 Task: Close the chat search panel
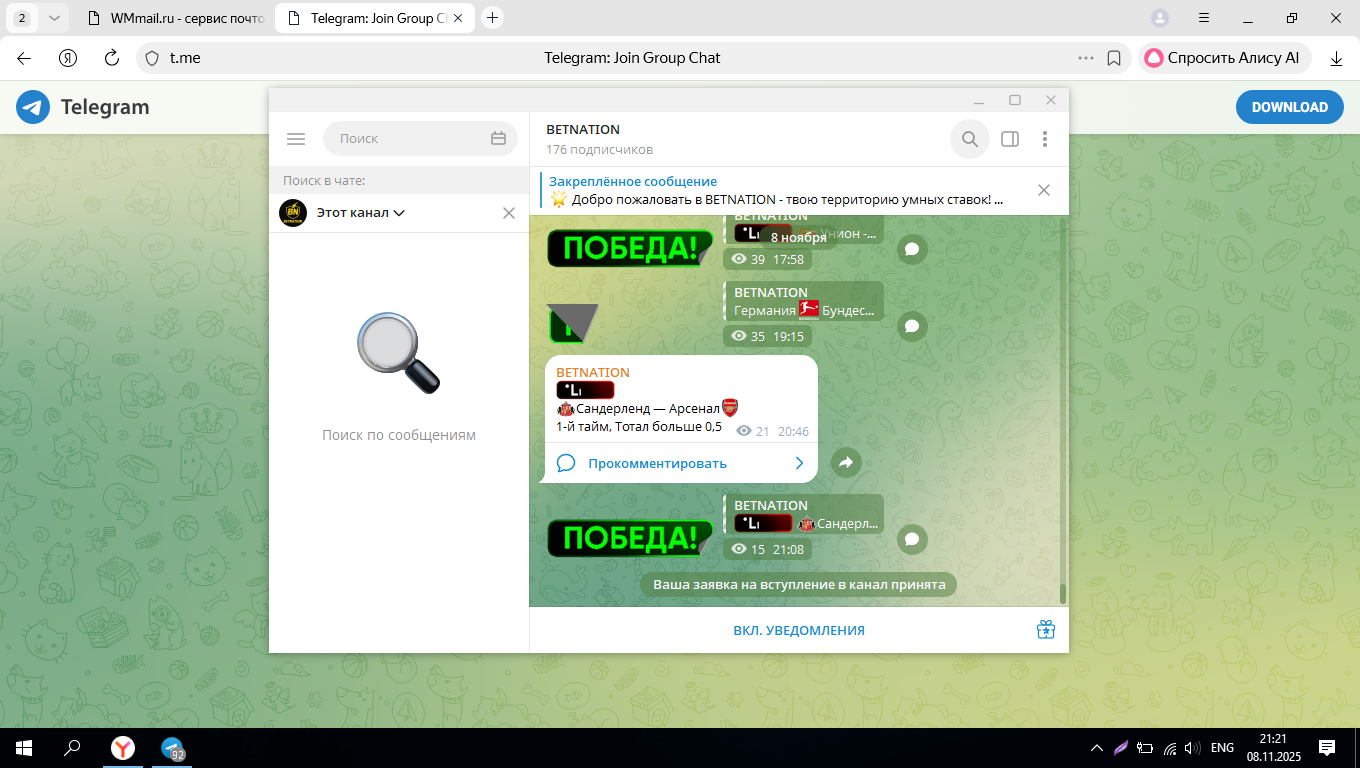[508, 213]
